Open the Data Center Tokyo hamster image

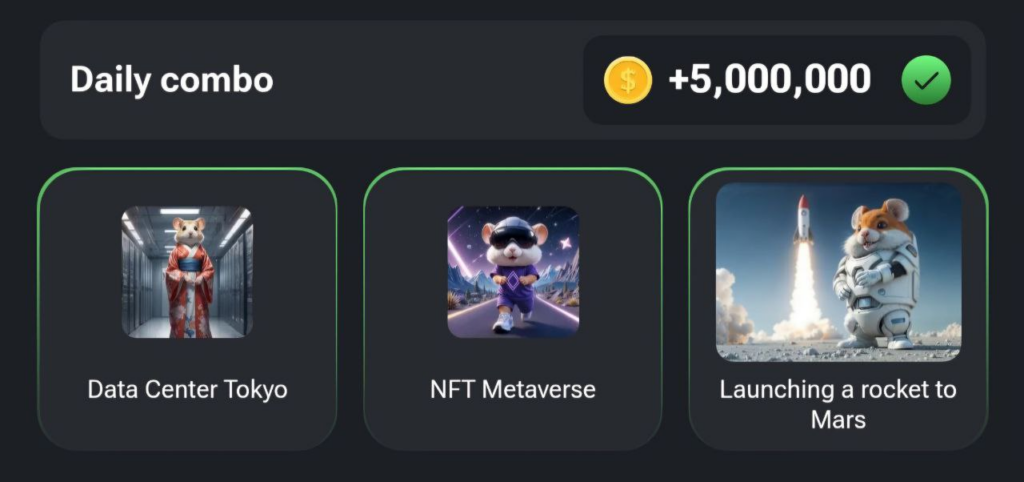pos(187,271)
